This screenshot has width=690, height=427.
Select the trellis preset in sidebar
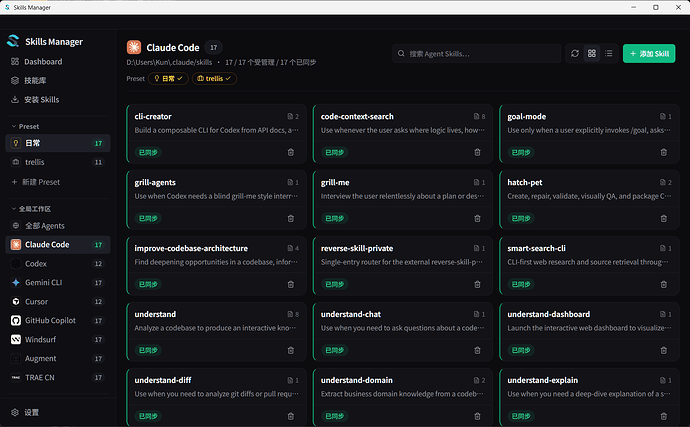(x=58, y=162)
